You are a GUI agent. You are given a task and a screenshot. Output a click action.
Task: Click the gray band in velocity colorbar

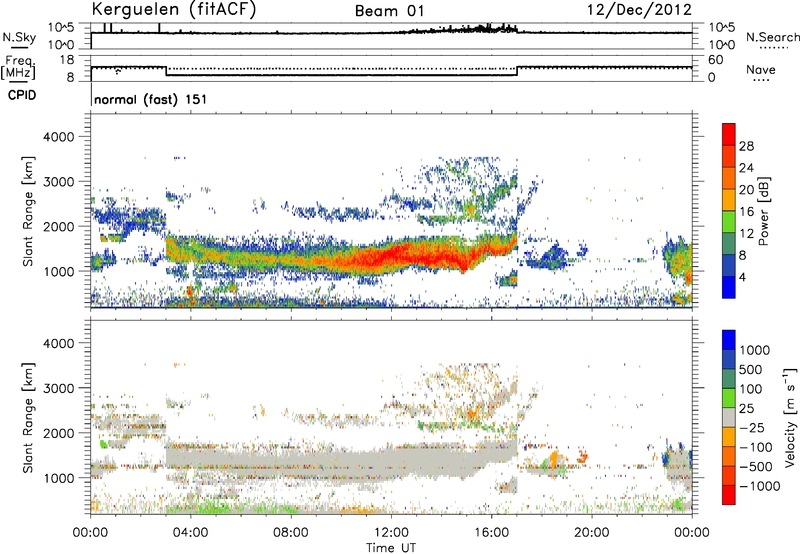[729, 417]
